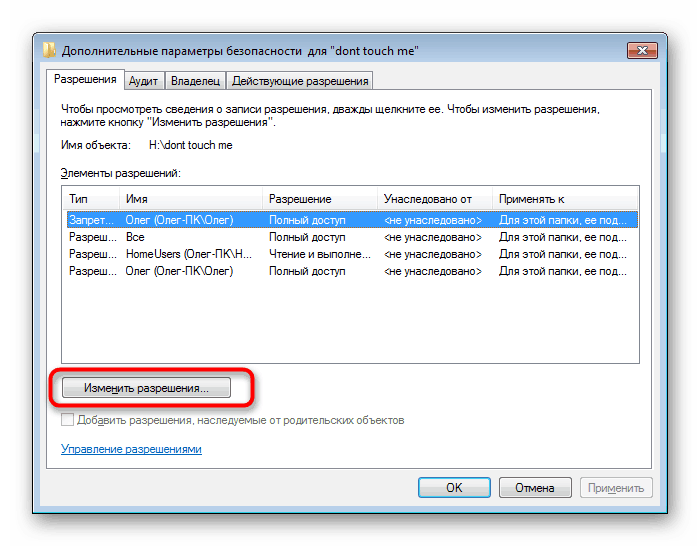Click object path 'H:\dont touch me'
Image resolution: width=700 pixels, height=546 pixels.
[191, 145]
